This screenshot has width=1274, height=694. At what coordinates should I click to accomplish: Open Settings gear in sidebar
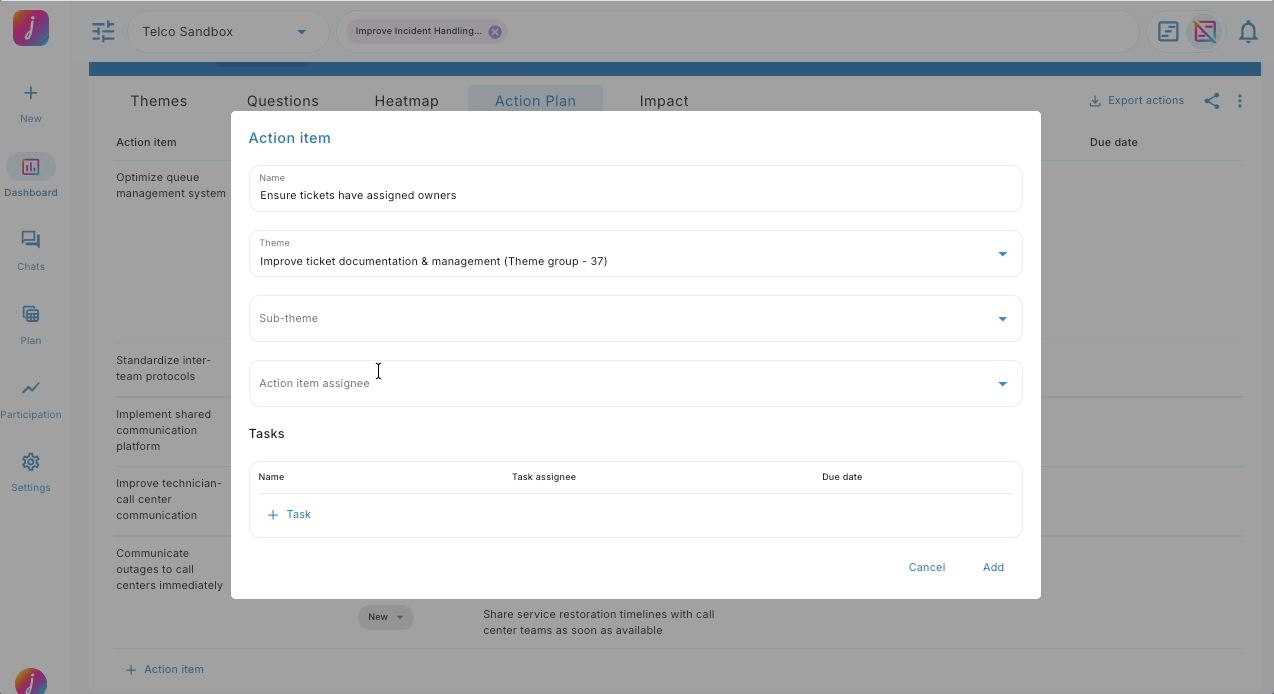[x=31, y=462]
